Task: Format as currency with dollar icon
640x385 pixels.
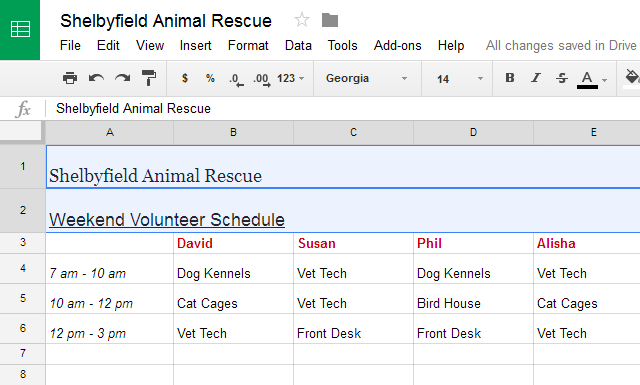Action: 185,78
